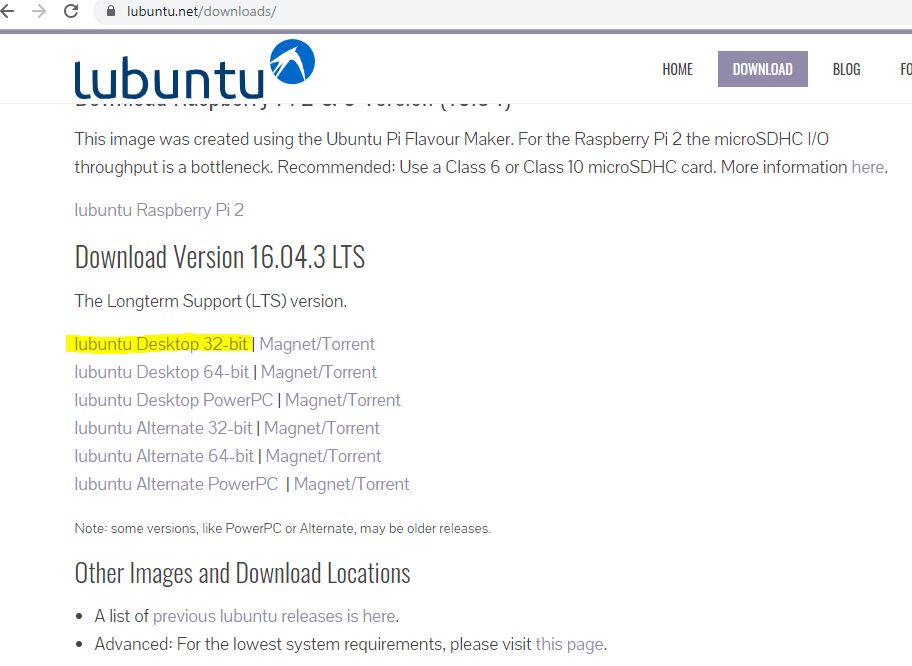The height and width of the screenshot is (666, 912).
Task: Reload the page with the refresh icon
Action: coord(71,11)
